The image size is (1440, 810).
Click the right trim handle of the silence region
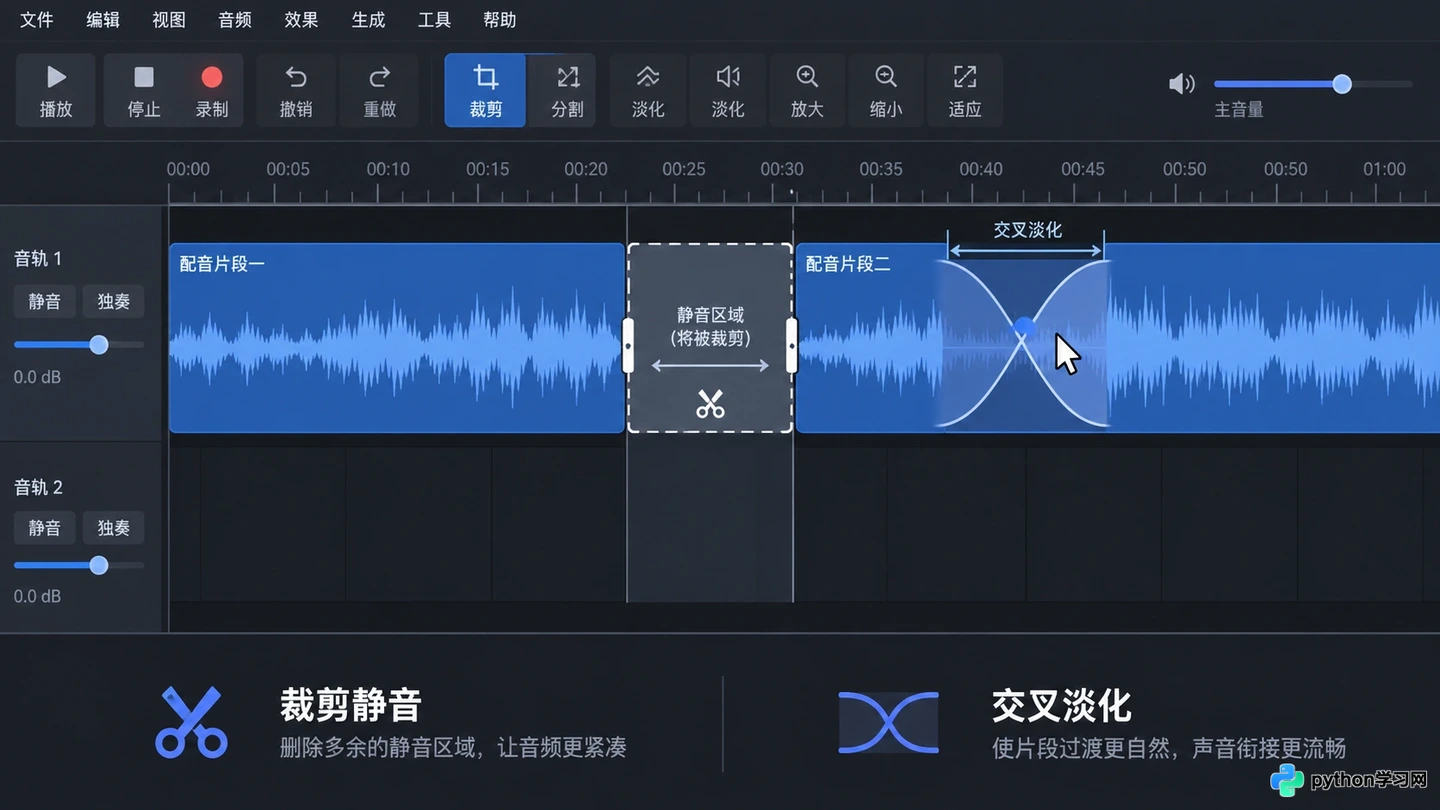point(792,345)
